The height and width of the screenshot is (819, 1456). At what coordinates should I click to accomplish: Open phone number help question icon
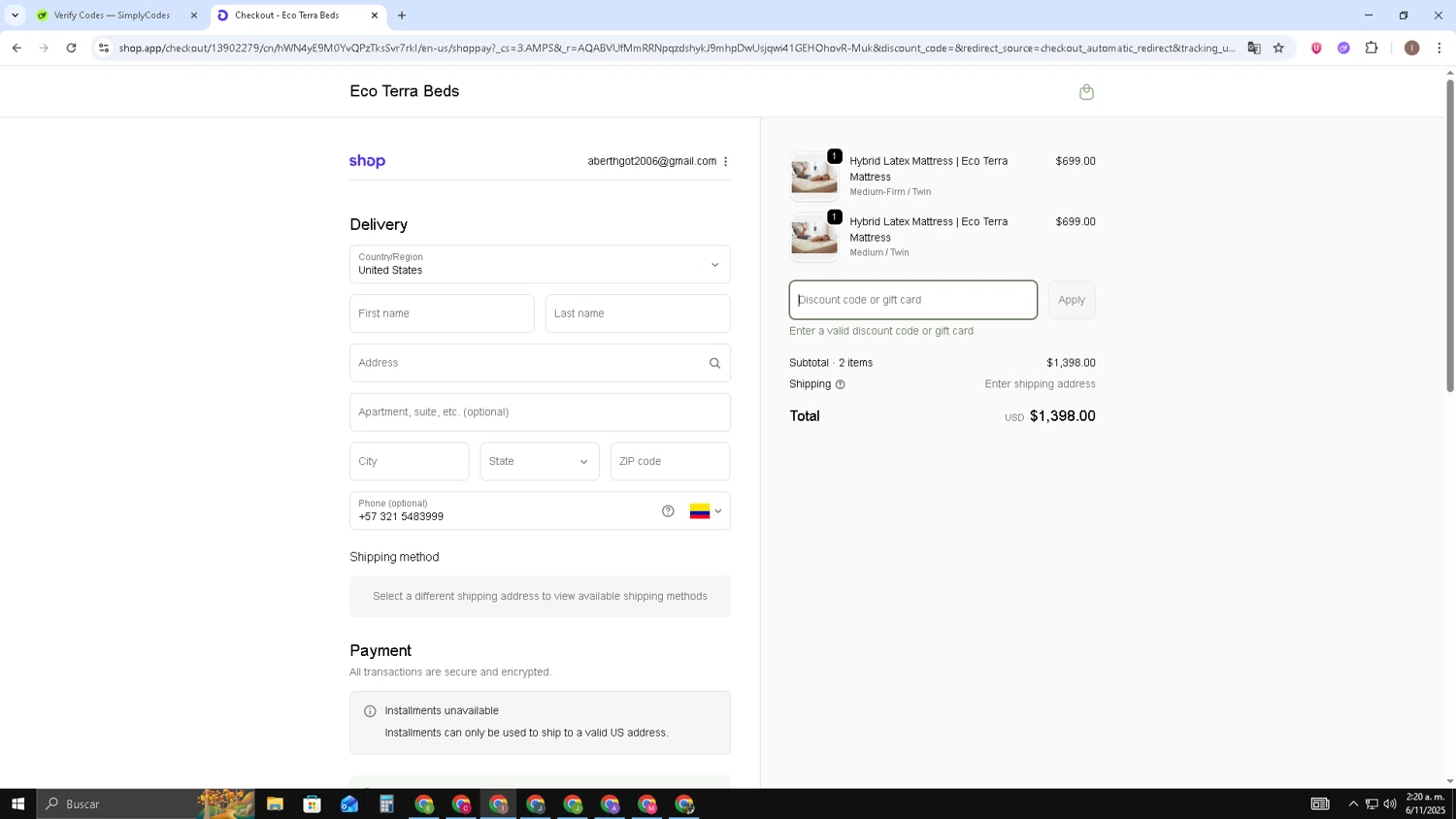pos(668,511)
